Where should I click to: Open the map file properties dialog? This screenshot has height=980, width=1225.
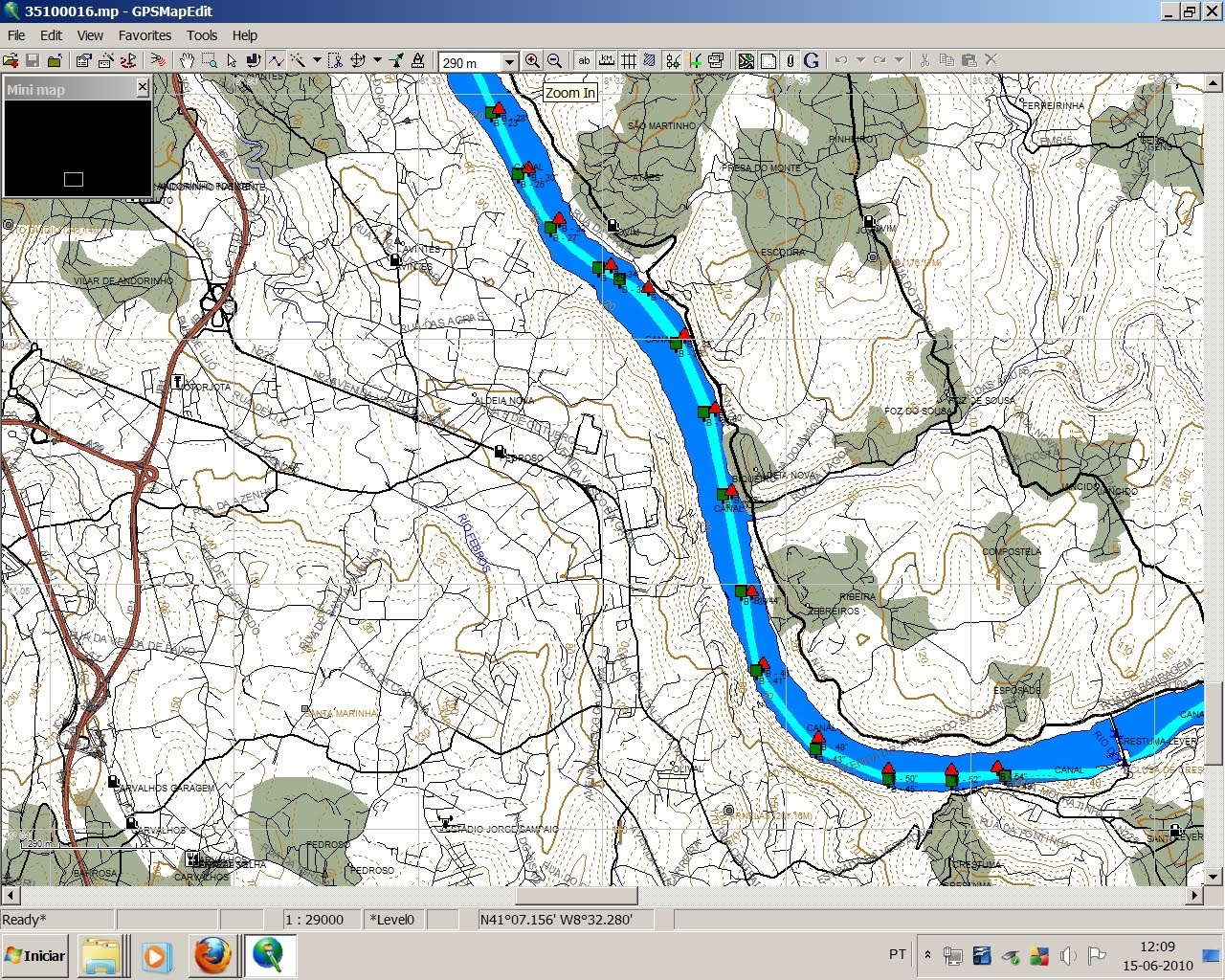pyautogui.click(x=80, y=61)
